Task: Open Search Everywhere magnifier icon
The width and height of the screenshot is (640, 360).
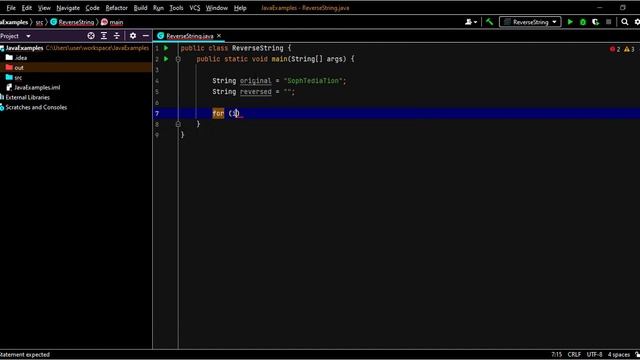Action: click(624, 22)
